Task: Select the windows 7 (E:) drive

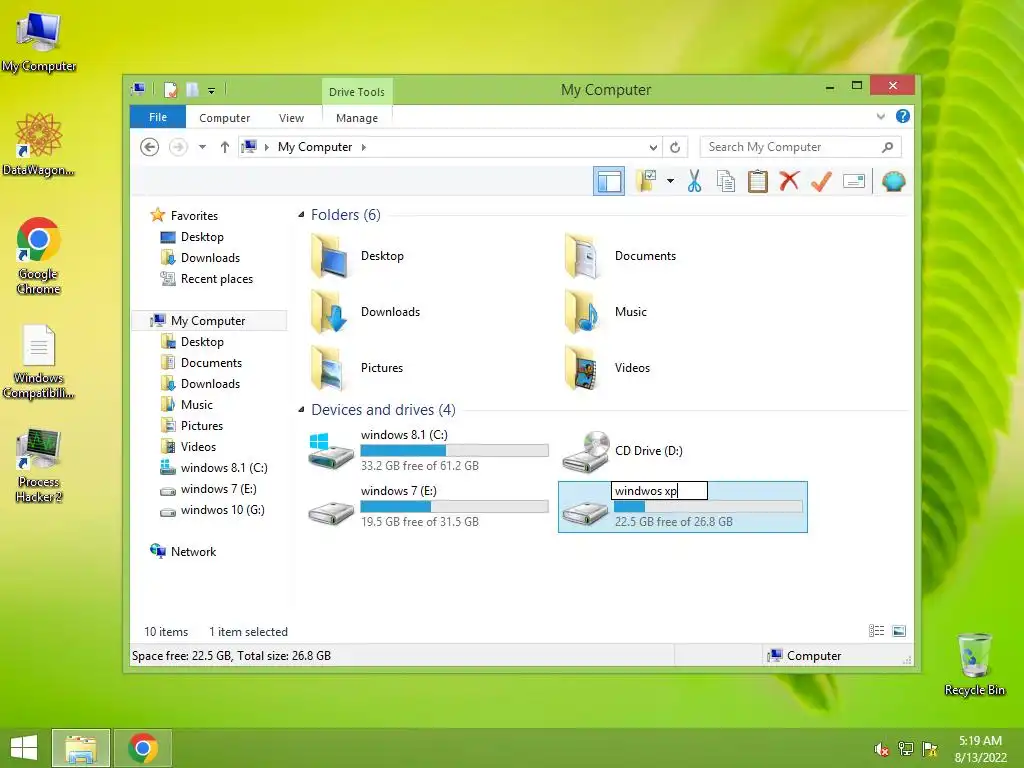Action: pyautogui.click(x=428, y=507)
